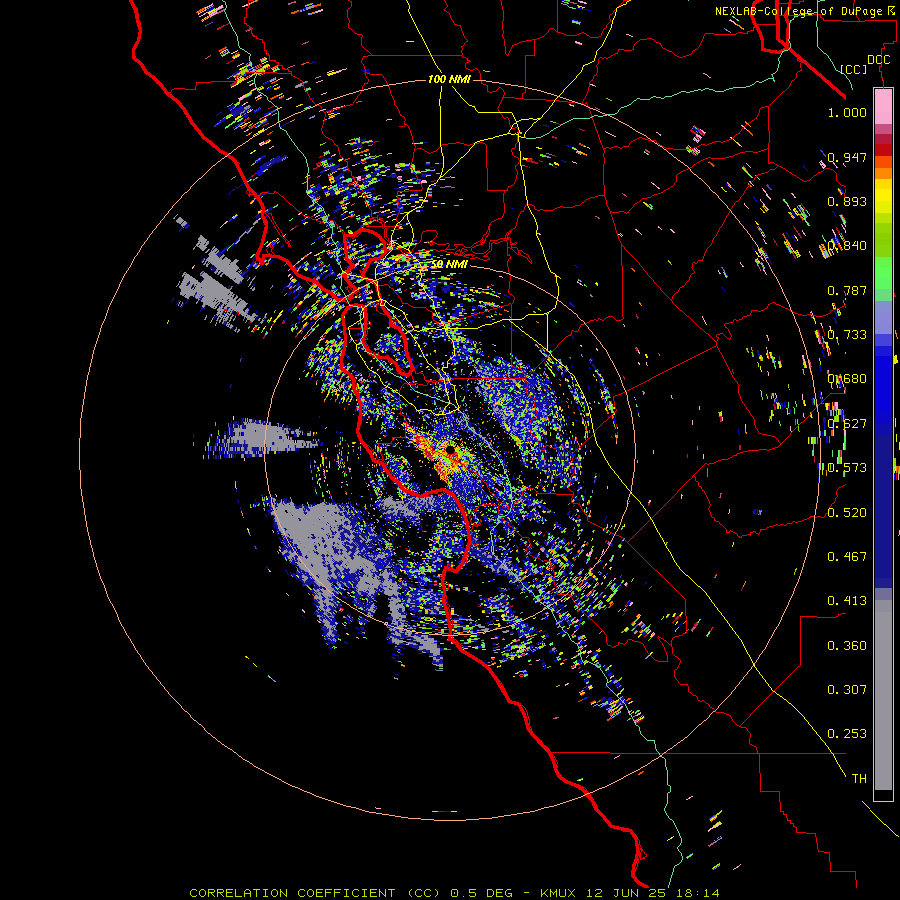Click the 0.573 legend value
Viewport: 900px width, 900px height.
pos(847,467)
